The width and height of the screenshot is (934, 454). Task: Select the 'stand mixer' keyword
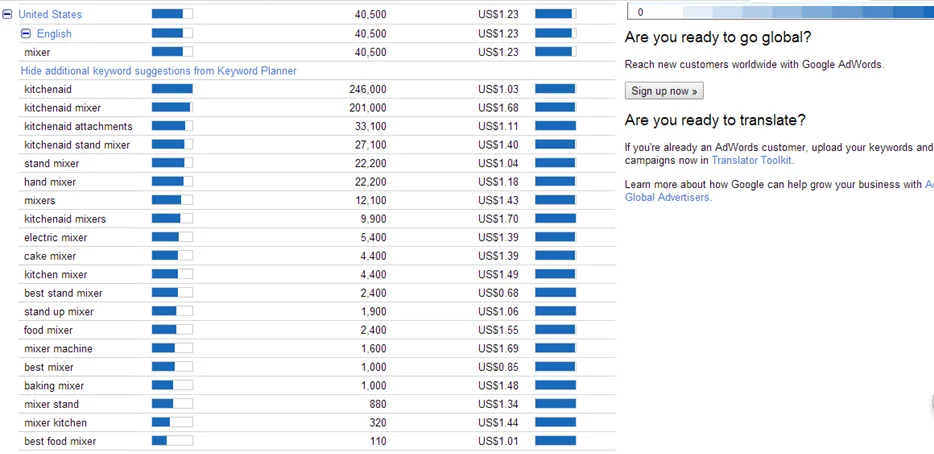(51, 163)
